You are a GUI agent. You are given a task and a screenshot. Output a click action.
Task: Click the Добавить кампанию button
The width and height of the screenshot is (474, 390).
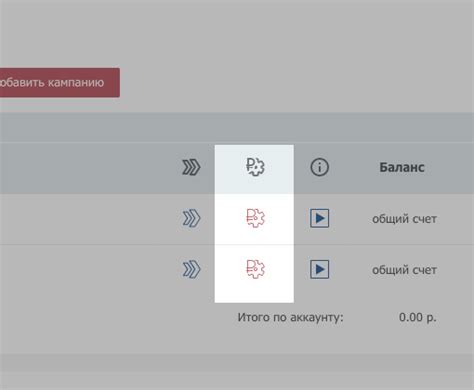pyautogui.click(x=59, y=83)
